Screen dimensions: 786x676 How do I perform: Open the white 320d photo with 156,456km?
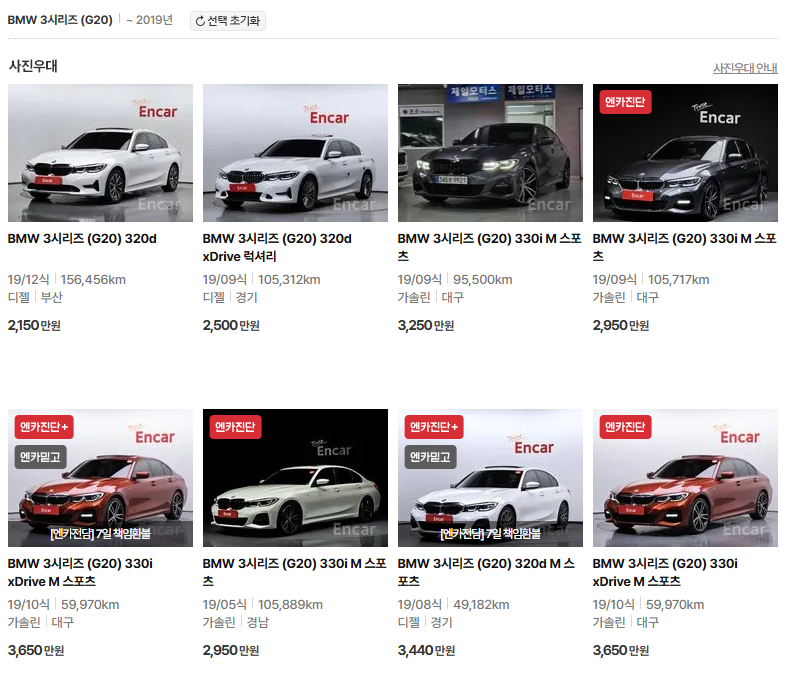[x=100, y=153]
